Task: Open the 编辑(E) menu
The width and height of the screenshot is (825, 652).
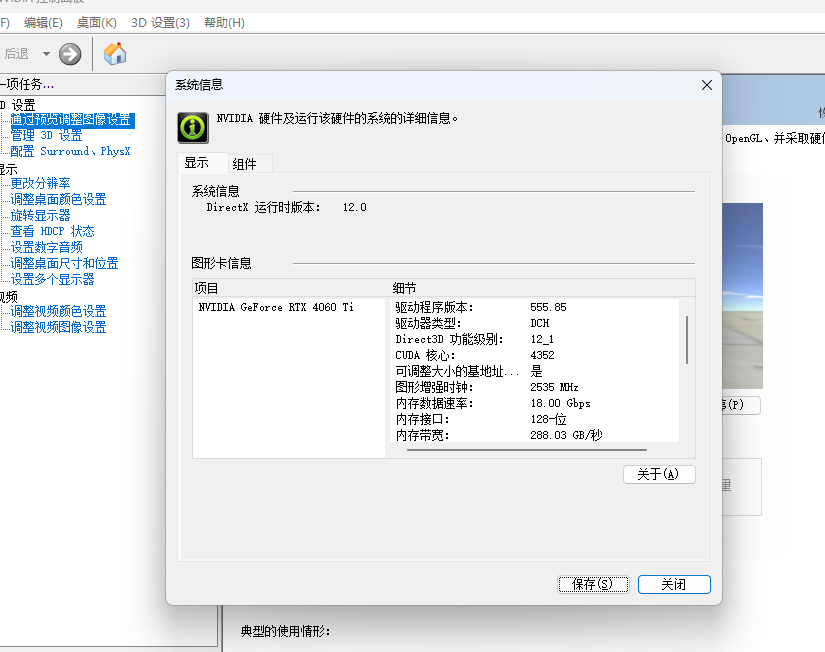Action: pos(43,23)
